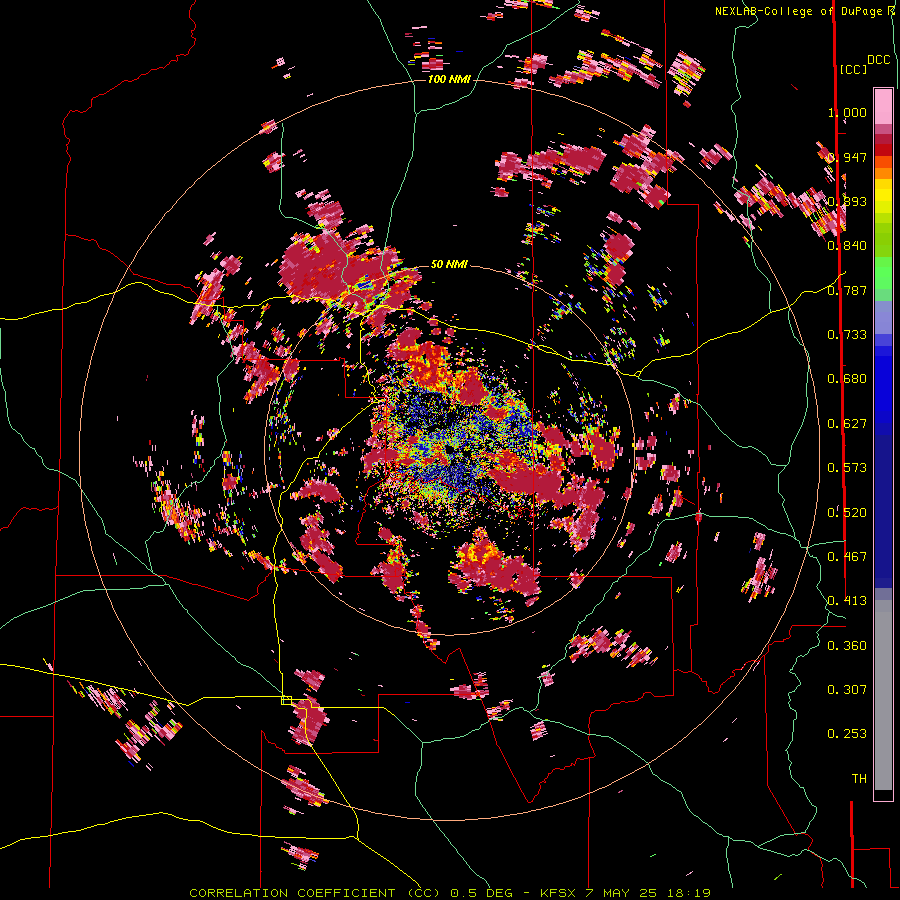The height and width of the screenshot is (900, 900).
Task: Click the 50 NMI range ring label
Action: tap(449, 264)
